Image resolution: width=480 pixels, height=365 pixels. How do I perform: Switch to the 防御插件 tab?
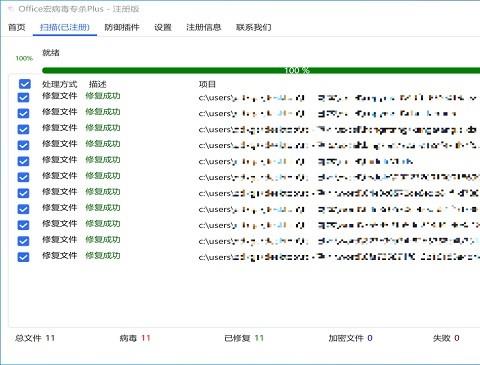122,27
